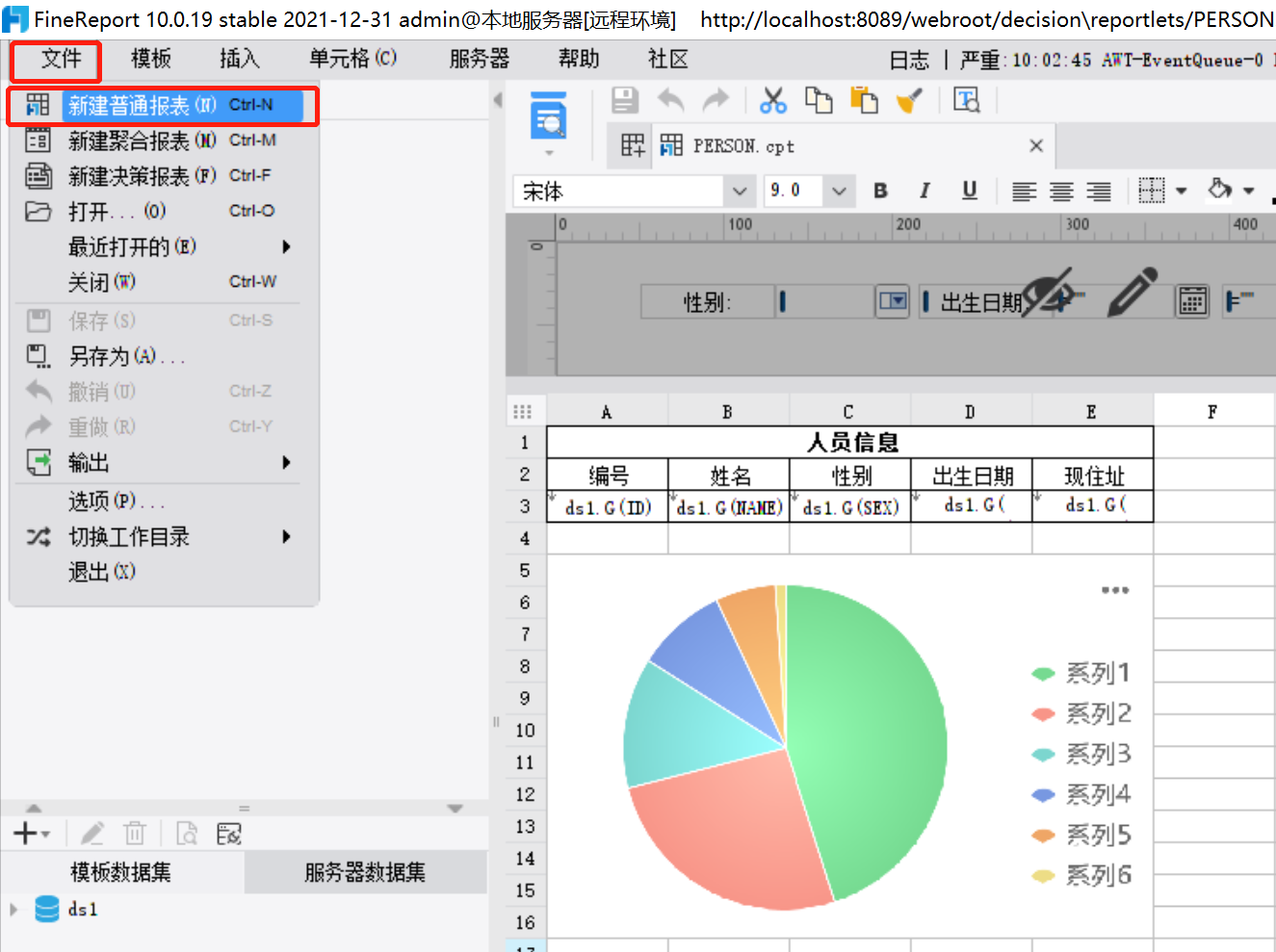Screen dimensions: 1276x952
Task: Toggle italic formatting
Action: 924,191
